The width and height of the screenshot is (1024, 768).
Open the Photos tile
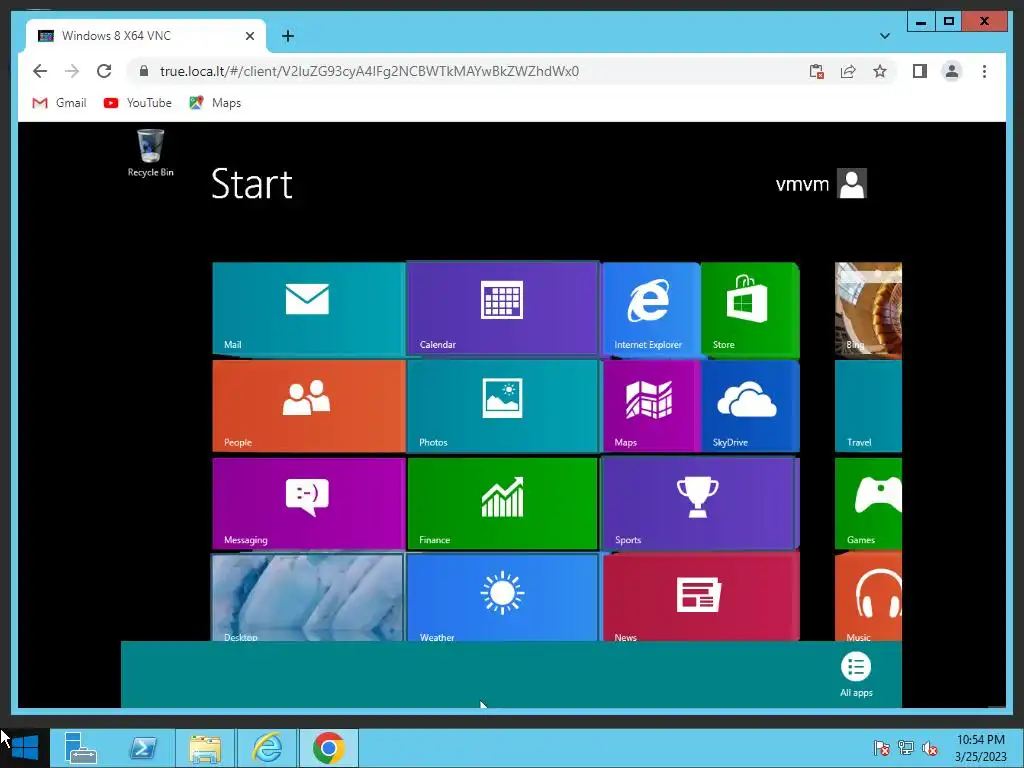tap(502, 406)
